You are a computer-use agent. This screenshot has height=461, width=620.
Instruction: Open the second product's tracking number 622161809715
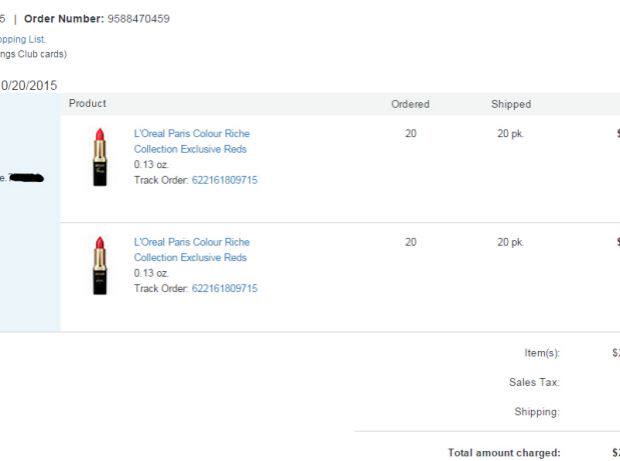click(224, 288)
